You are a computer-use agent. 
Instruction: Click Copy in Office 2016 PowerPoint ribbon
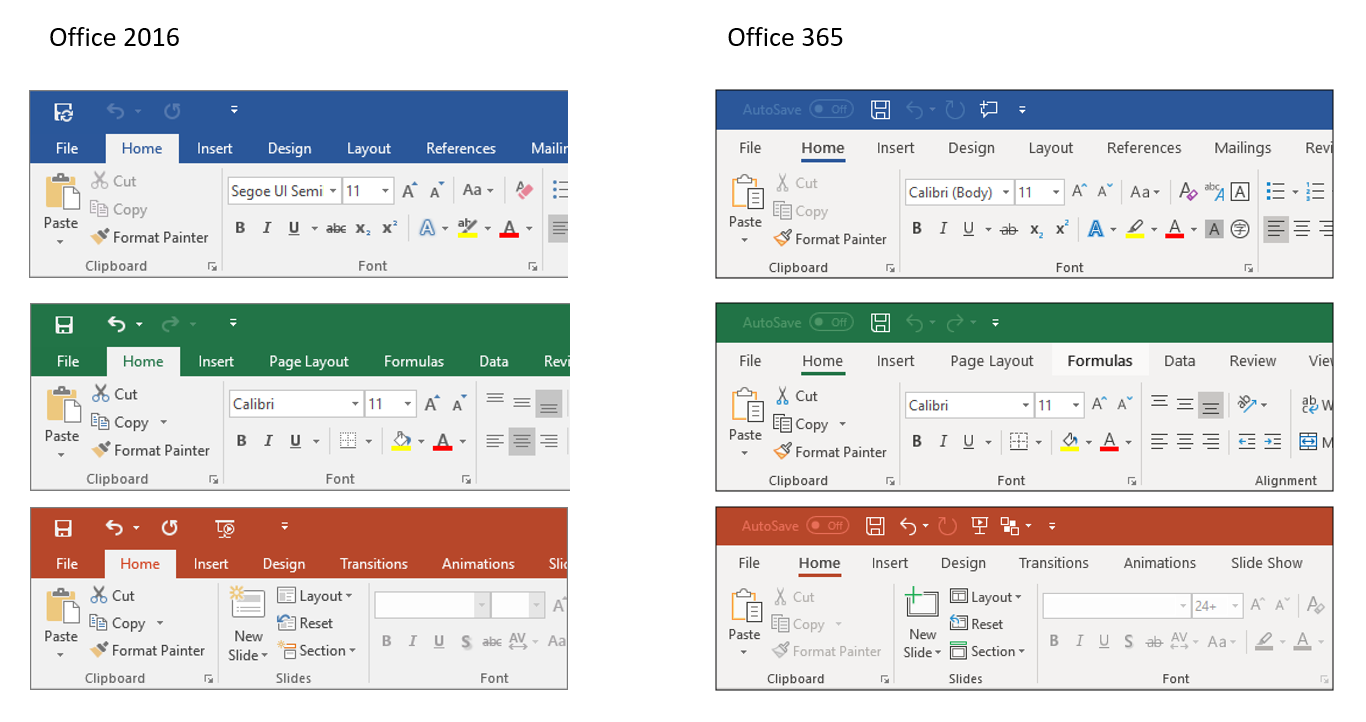point(118,623)
